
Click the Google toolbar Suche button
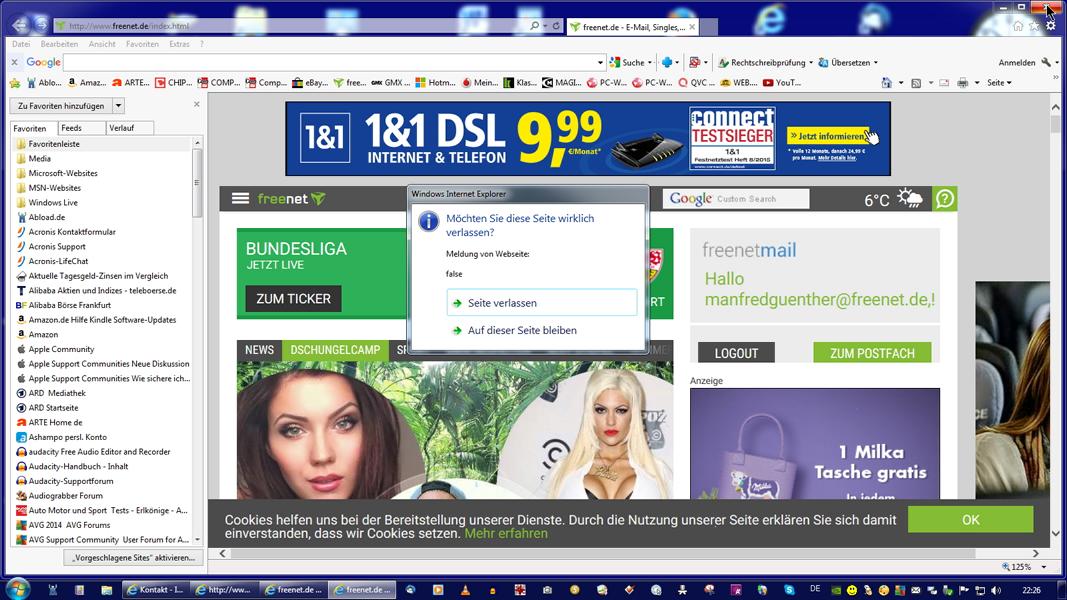[x=627, y=62]
